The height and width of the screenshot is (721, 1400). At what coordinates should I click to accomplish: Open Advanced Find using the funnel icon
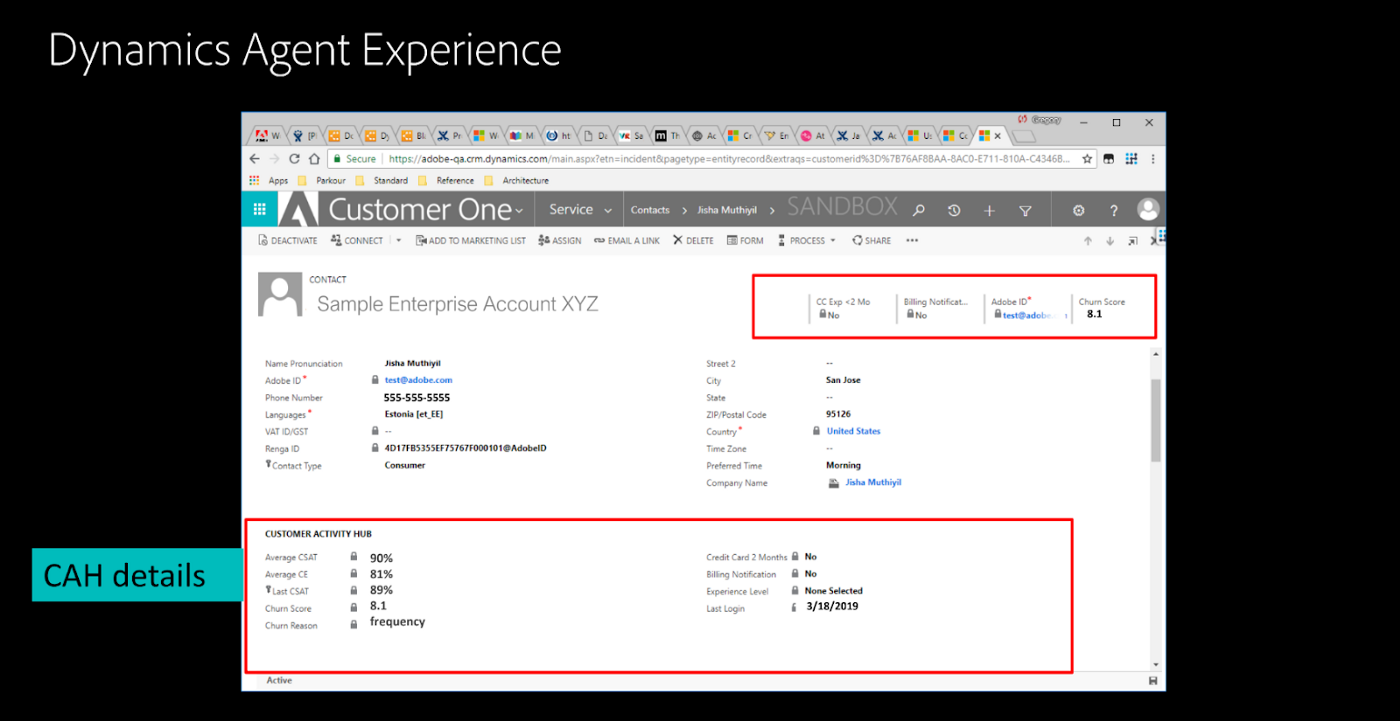(1026, 209)
